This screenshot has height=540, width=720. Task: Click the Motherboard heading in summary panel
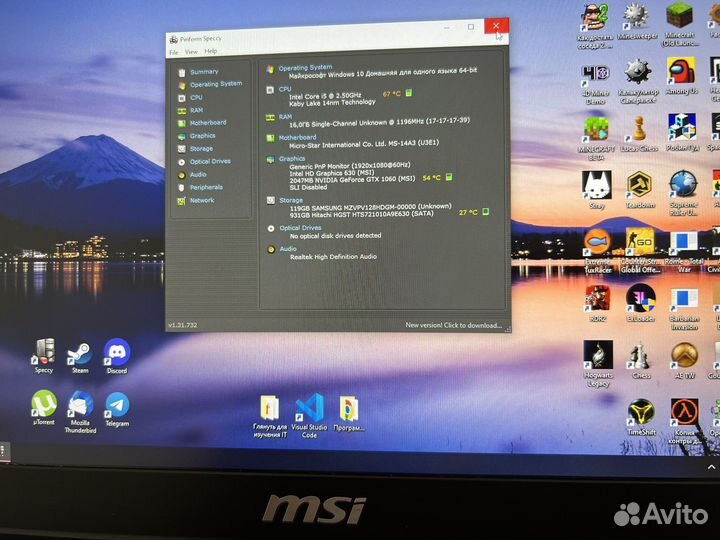tap(298, 137)
